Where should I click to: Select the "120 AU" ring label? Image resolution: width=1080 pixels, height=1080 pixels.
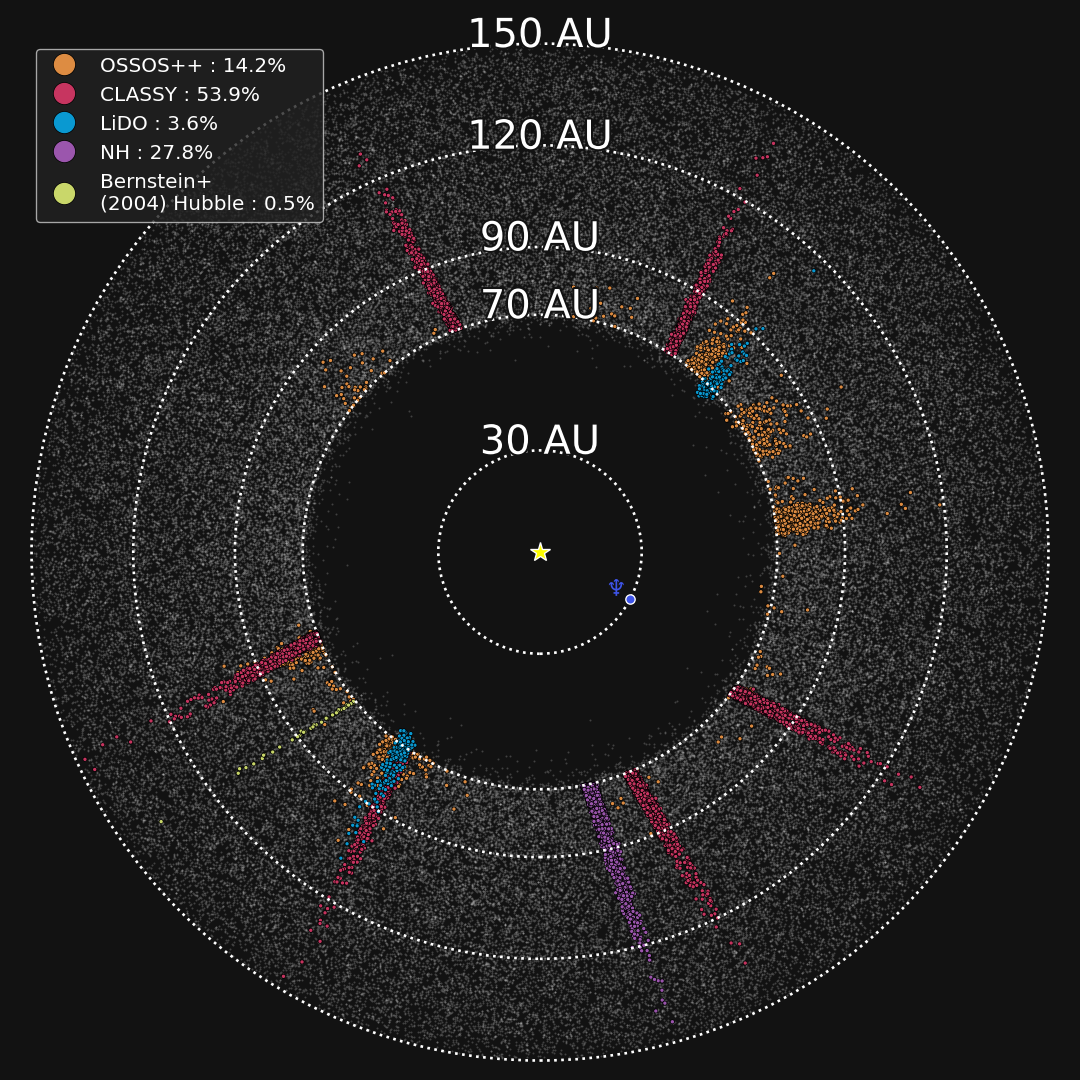coord(539,136)
